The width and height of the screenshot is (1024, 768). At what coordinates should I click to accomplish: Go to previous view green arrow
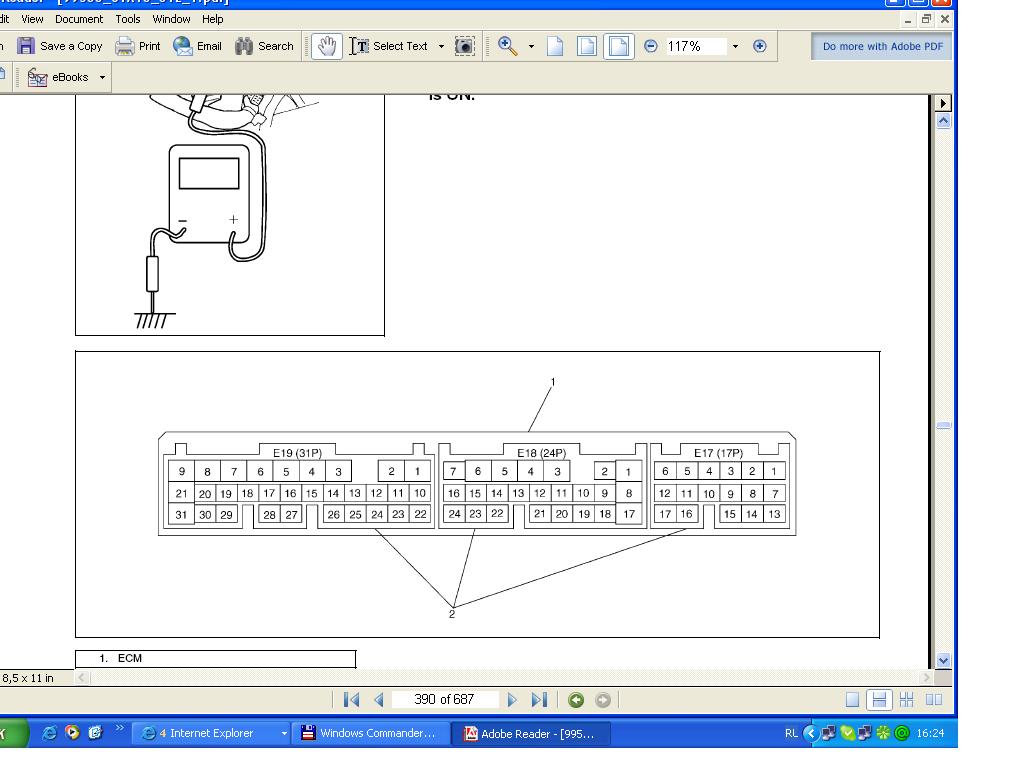click(x=576, y=700)
